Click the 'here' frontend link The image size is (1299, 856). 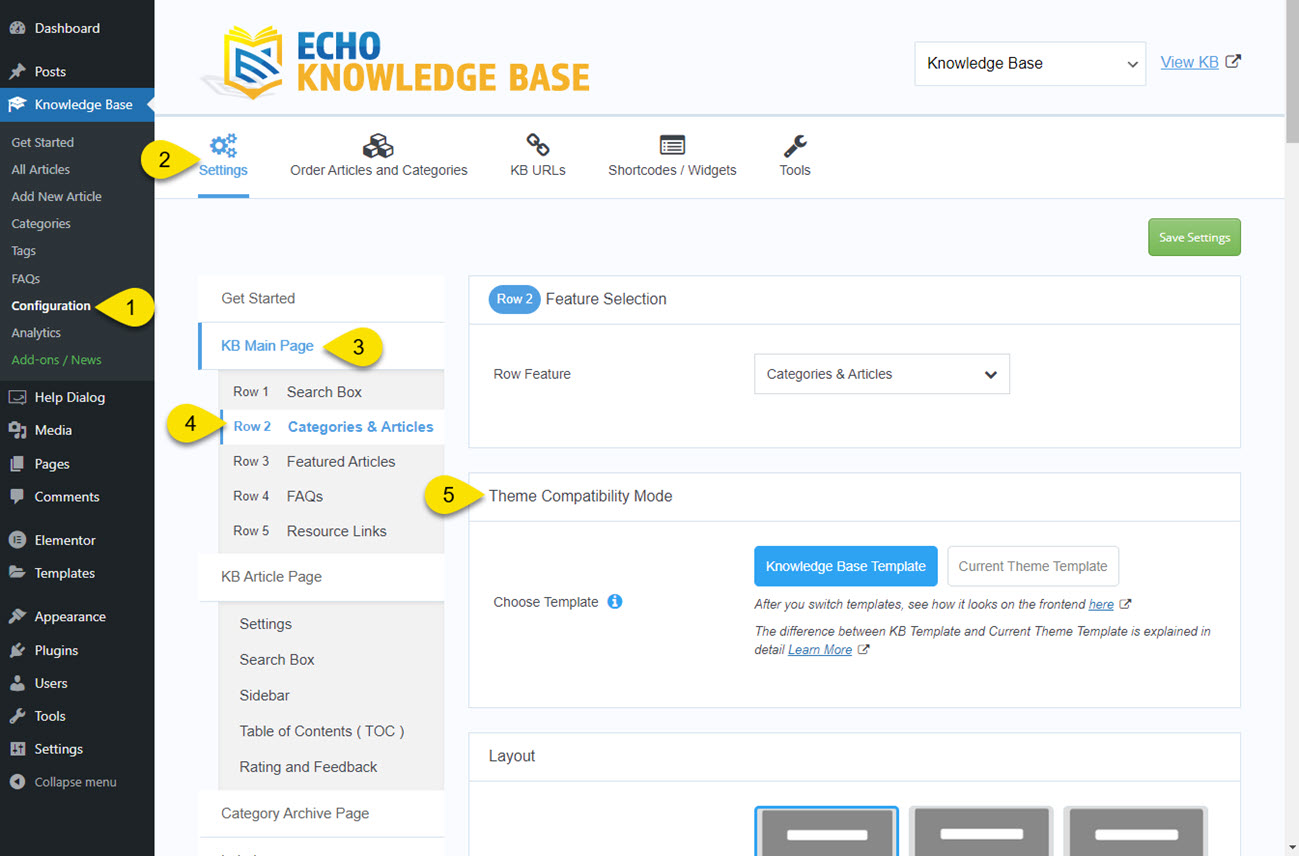click(1101, 604)
